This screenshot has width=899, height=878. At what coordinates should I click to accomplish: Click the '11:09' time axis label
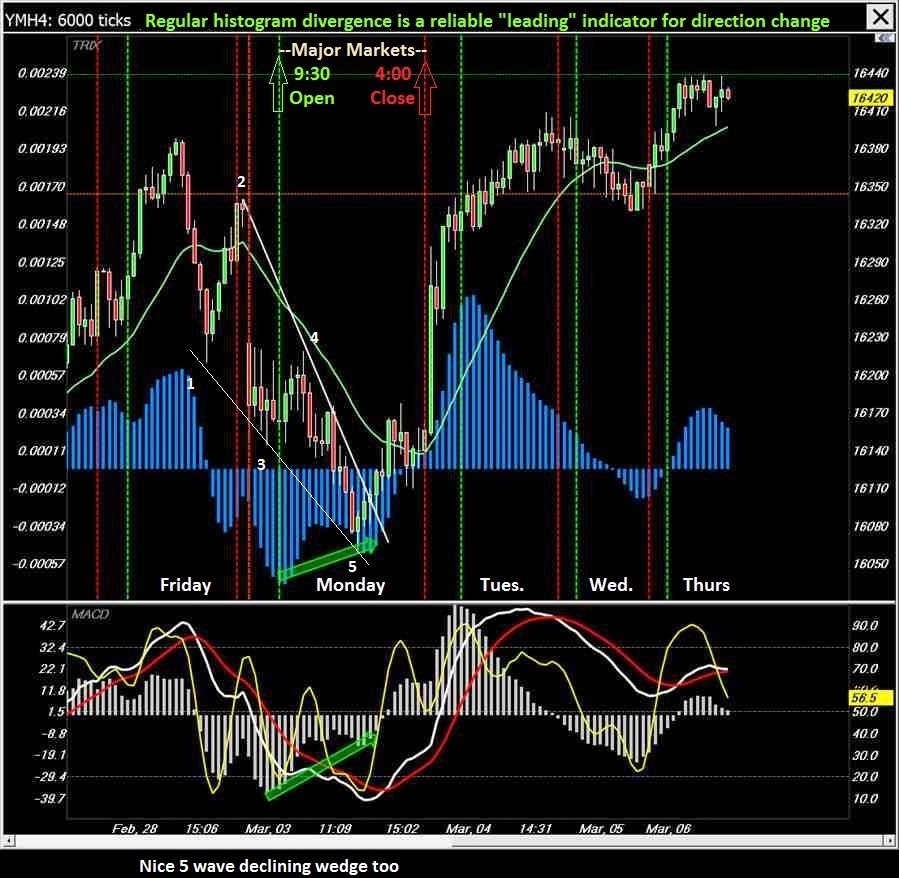[335, 829]
